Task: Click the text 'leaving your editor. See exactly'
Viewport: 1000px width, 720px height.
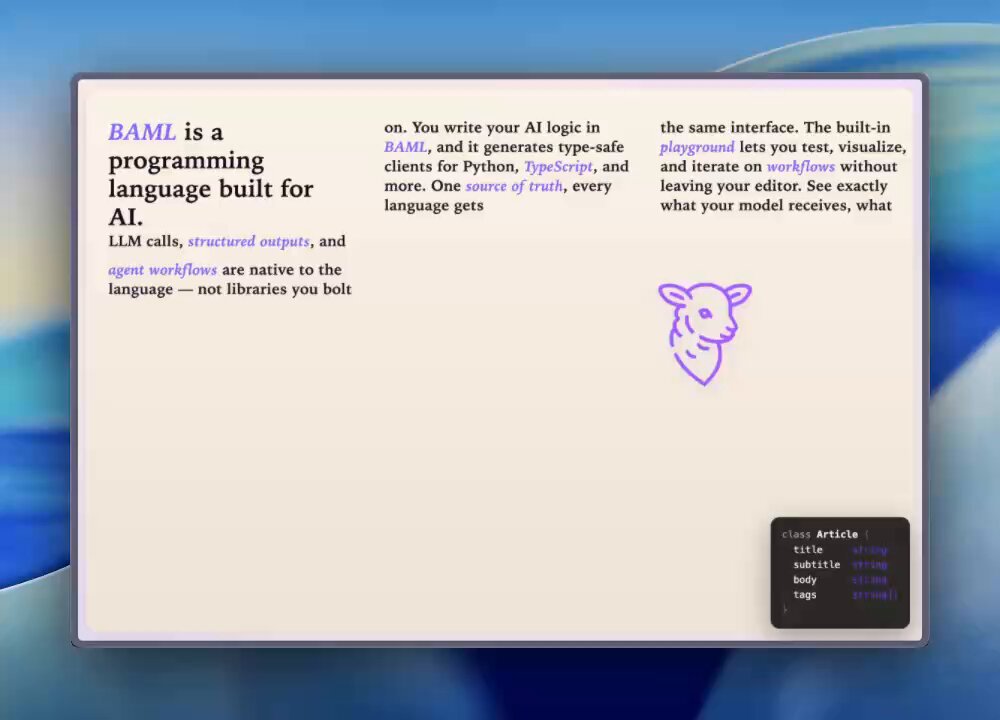Action: point(774,186)
